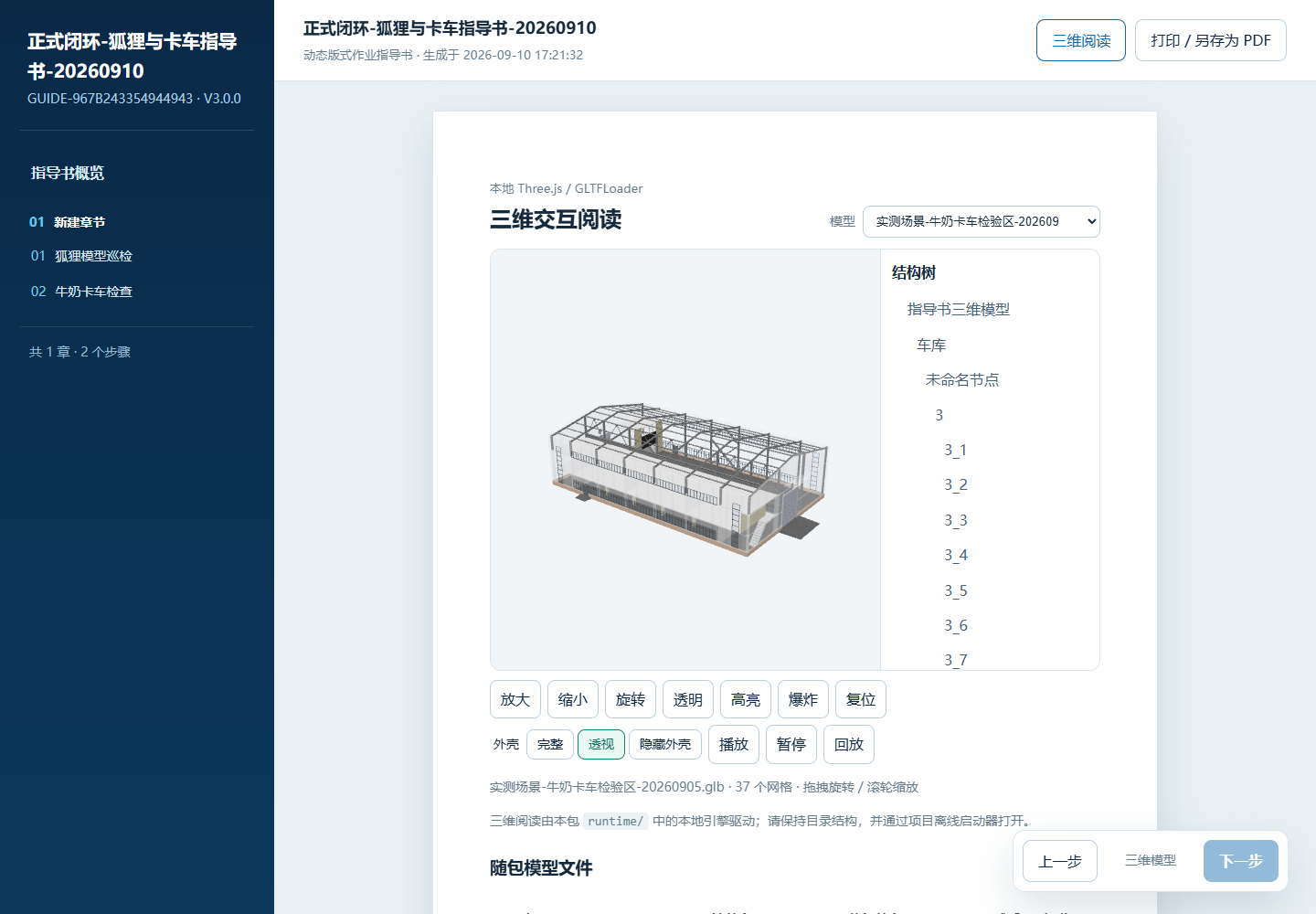Replay animation using 回放 button
1316x914 pixels.
click(849, 744)
